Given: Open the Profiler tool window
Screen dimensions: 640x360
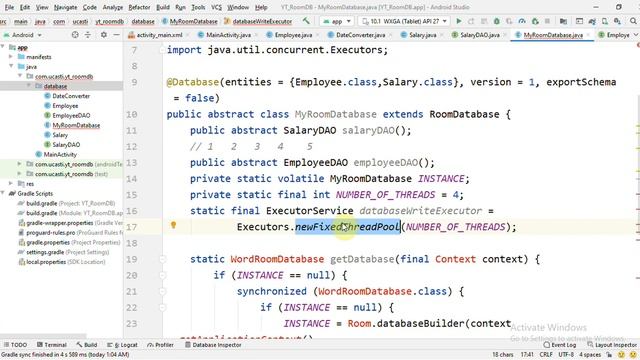Looking at the screenshot, I should [160, 345].
